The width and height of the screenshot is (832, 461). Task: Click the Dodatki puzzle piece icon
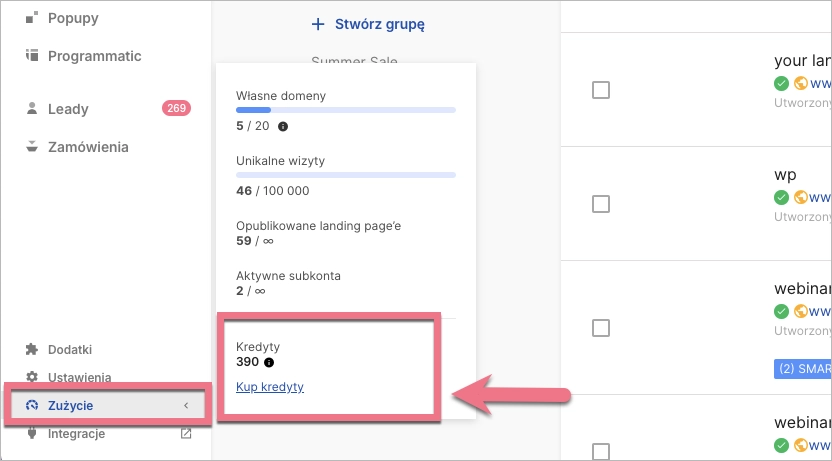click(x=32, y=349)
